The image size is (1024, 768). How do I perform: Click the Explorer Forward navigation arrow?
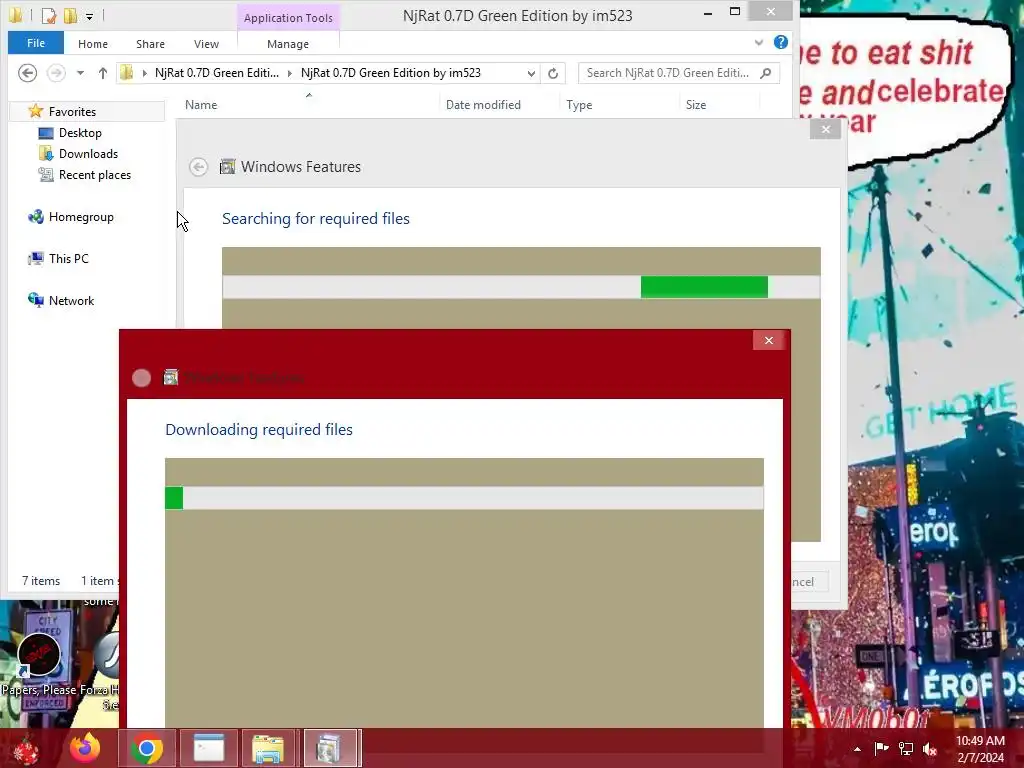[56, 73]
